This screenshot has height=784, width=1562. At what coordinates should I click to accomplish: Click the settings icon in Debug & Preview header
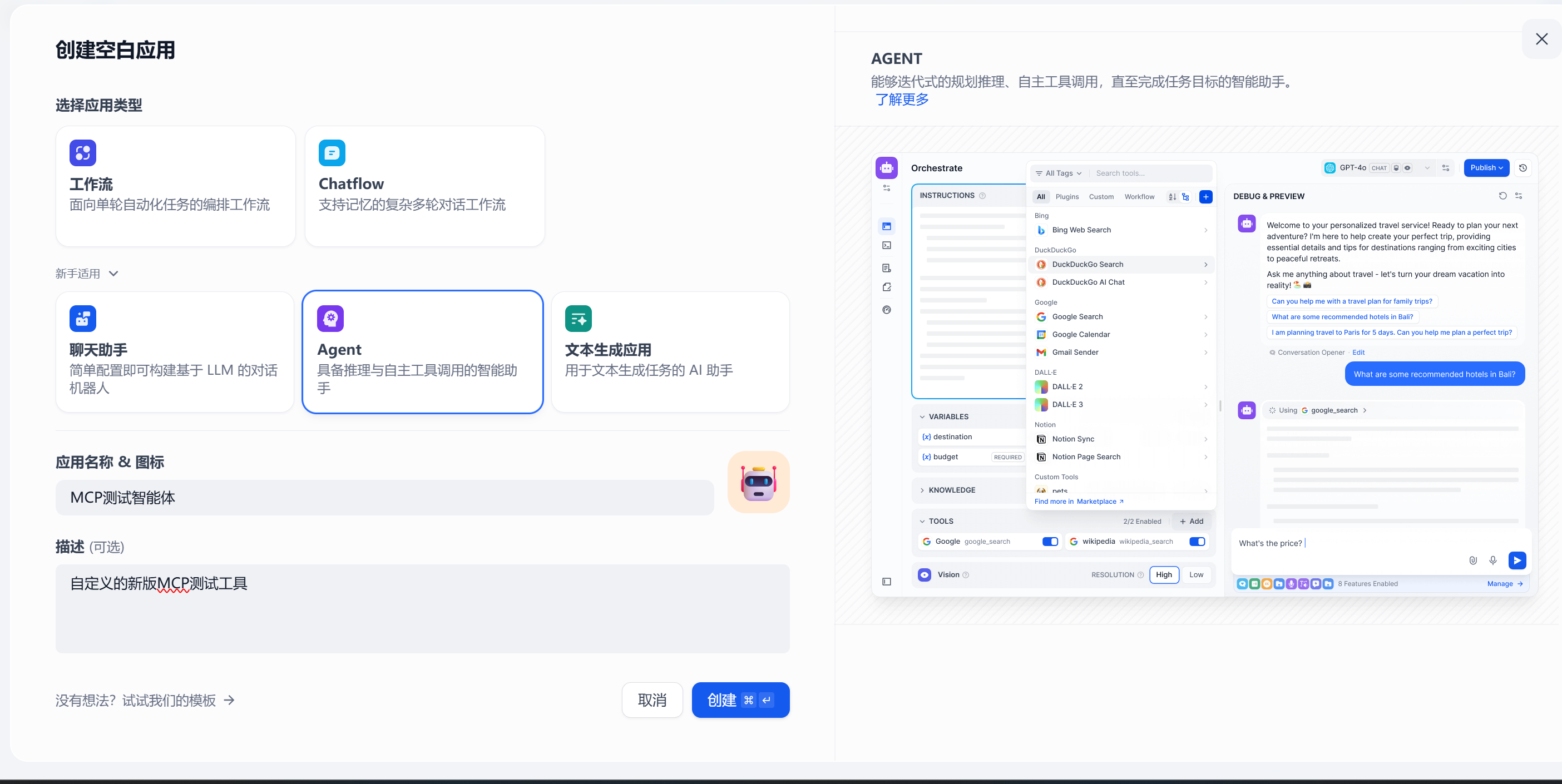[1519, 196]
